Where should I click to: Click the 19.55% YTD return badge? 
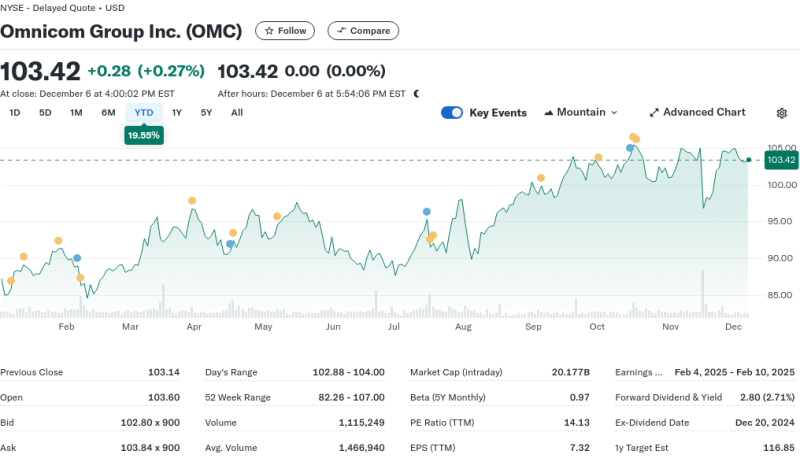tap(144, 135)
